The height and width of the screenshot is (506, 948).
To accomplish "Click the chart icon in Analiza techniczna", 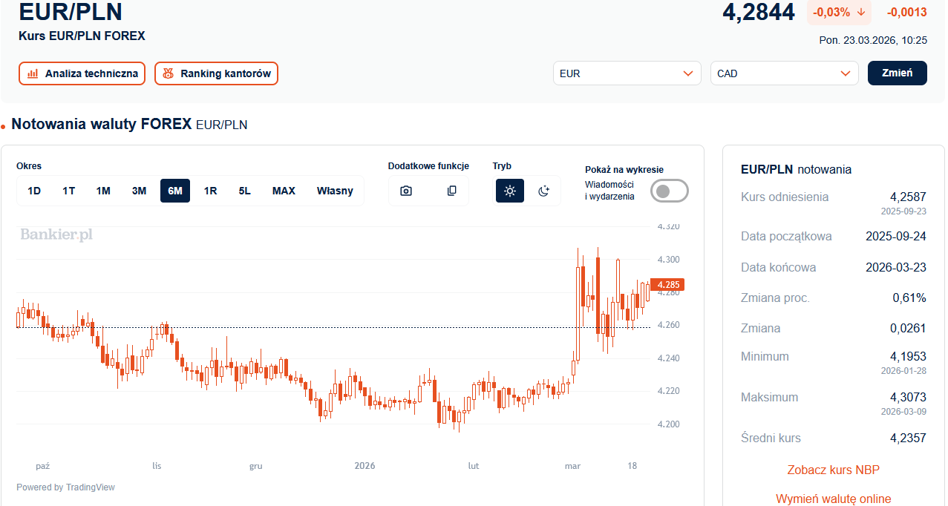I will tap(33, 74).
